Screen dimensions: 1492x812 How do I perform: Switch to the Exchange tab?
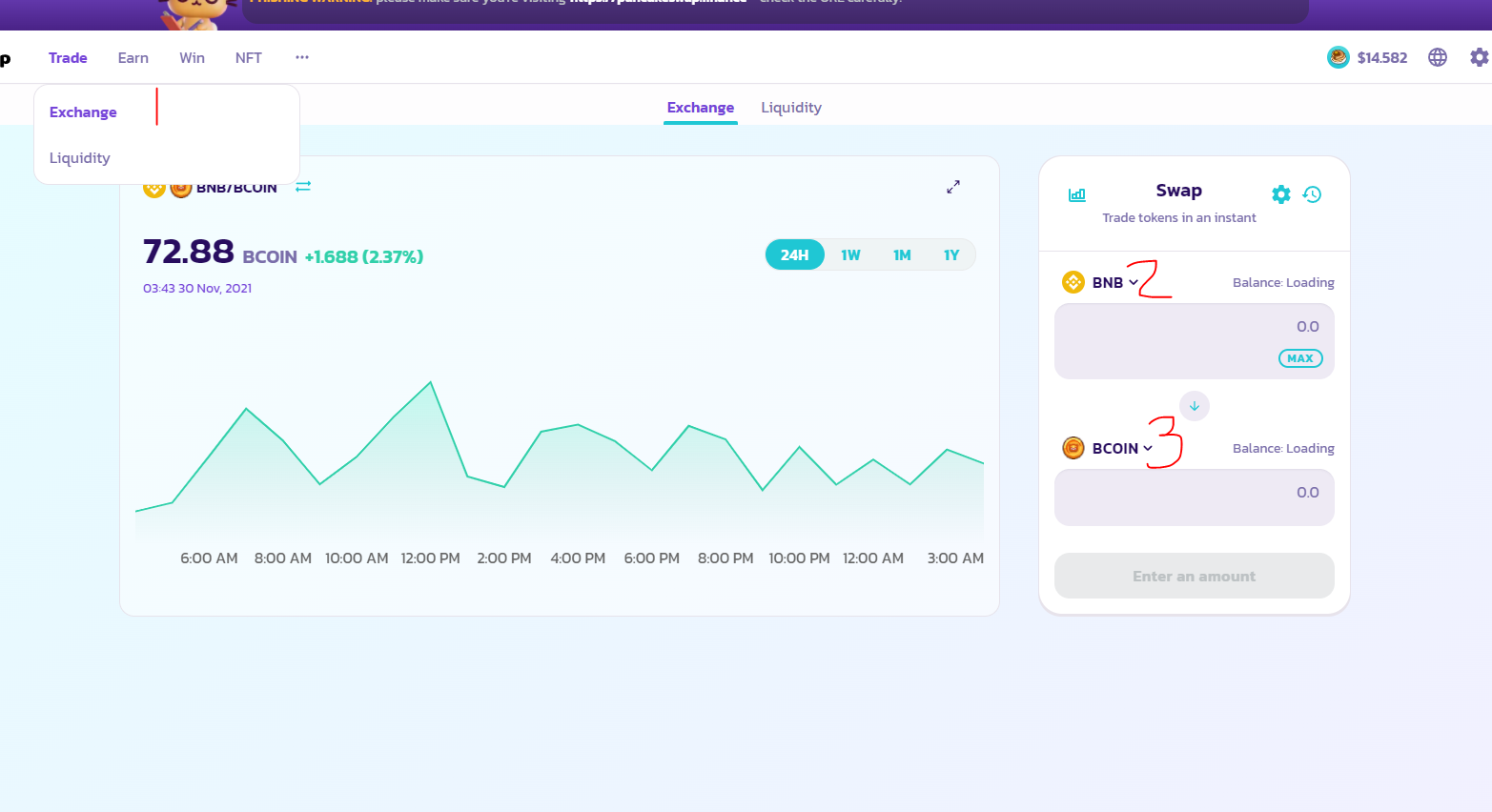[701, 108]
